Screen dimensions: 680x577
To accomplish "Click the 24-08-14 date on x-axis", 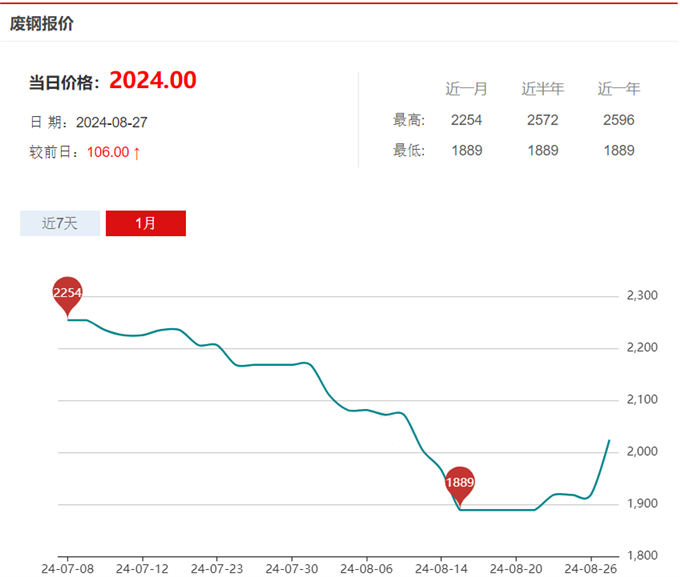I will click(440, 567).
